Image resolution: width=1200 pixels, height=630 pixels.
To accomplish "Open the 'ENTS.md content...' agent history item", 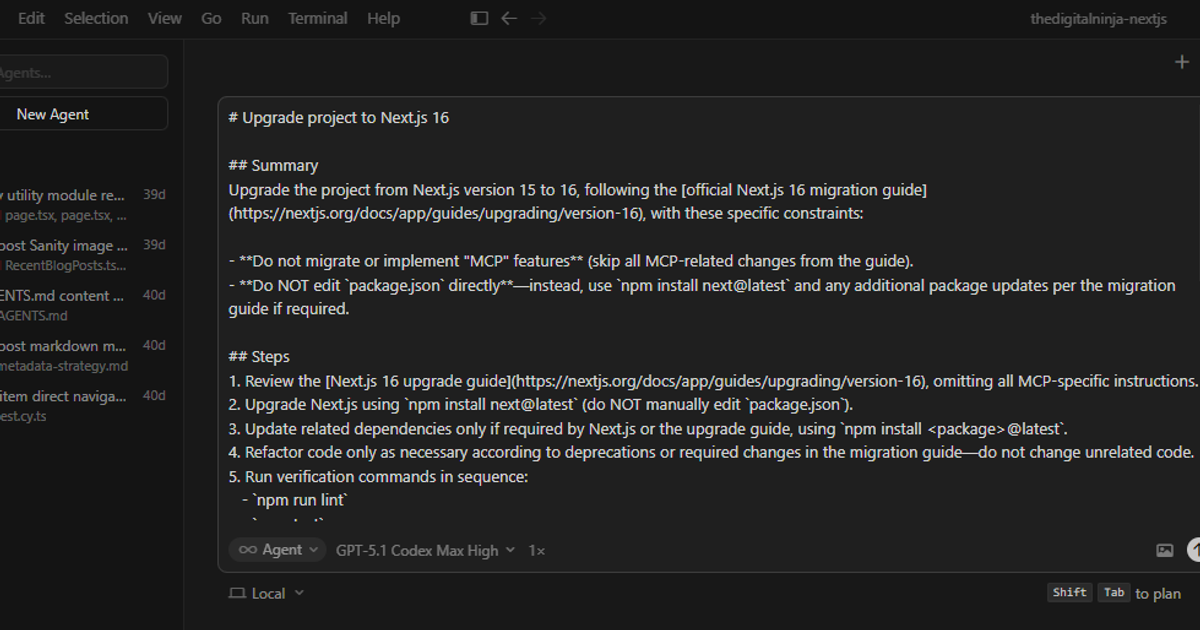I will (85, 305).
